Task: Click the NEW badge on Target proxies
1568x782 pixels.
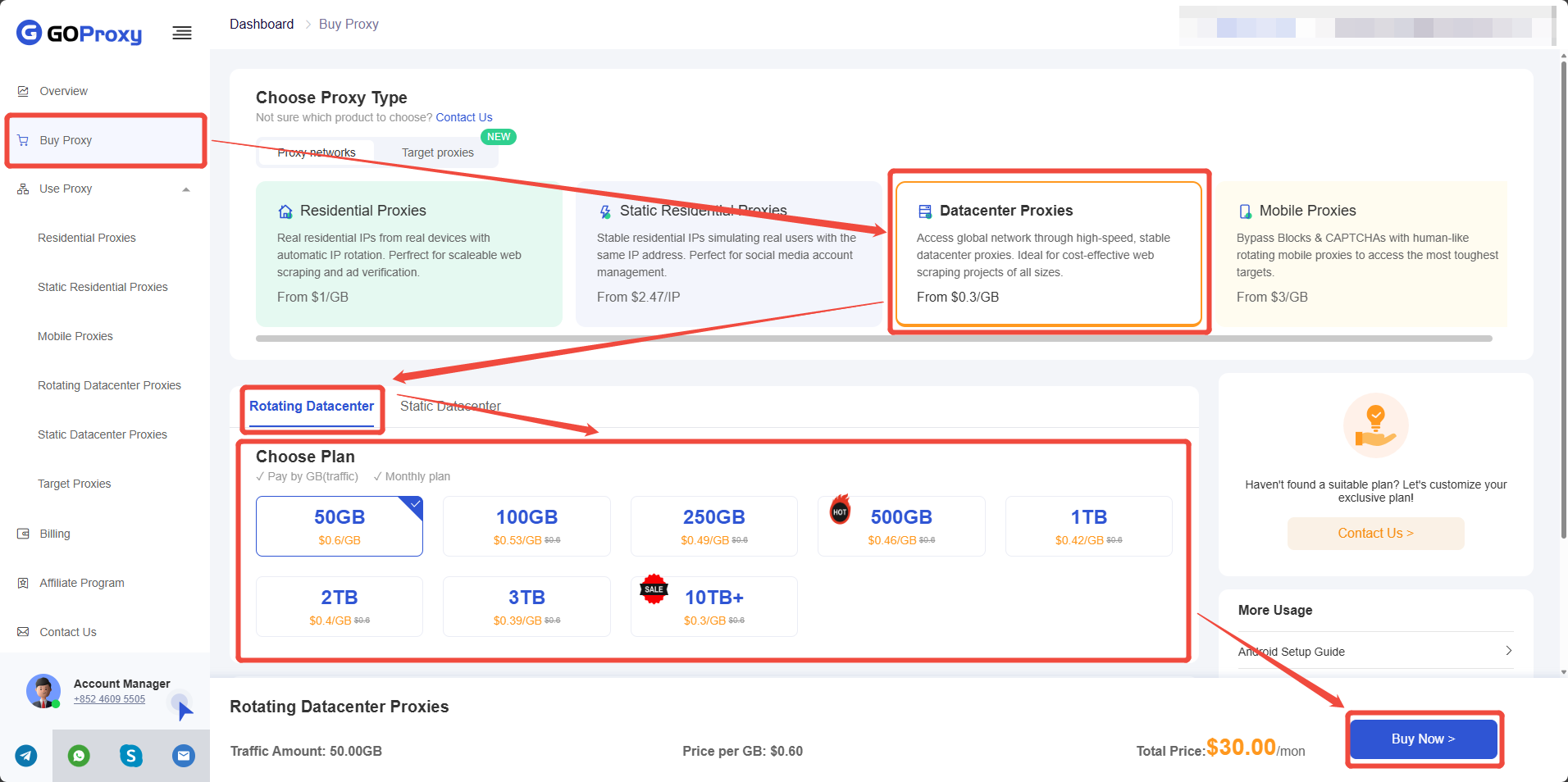Action: [x=499, y=137]
